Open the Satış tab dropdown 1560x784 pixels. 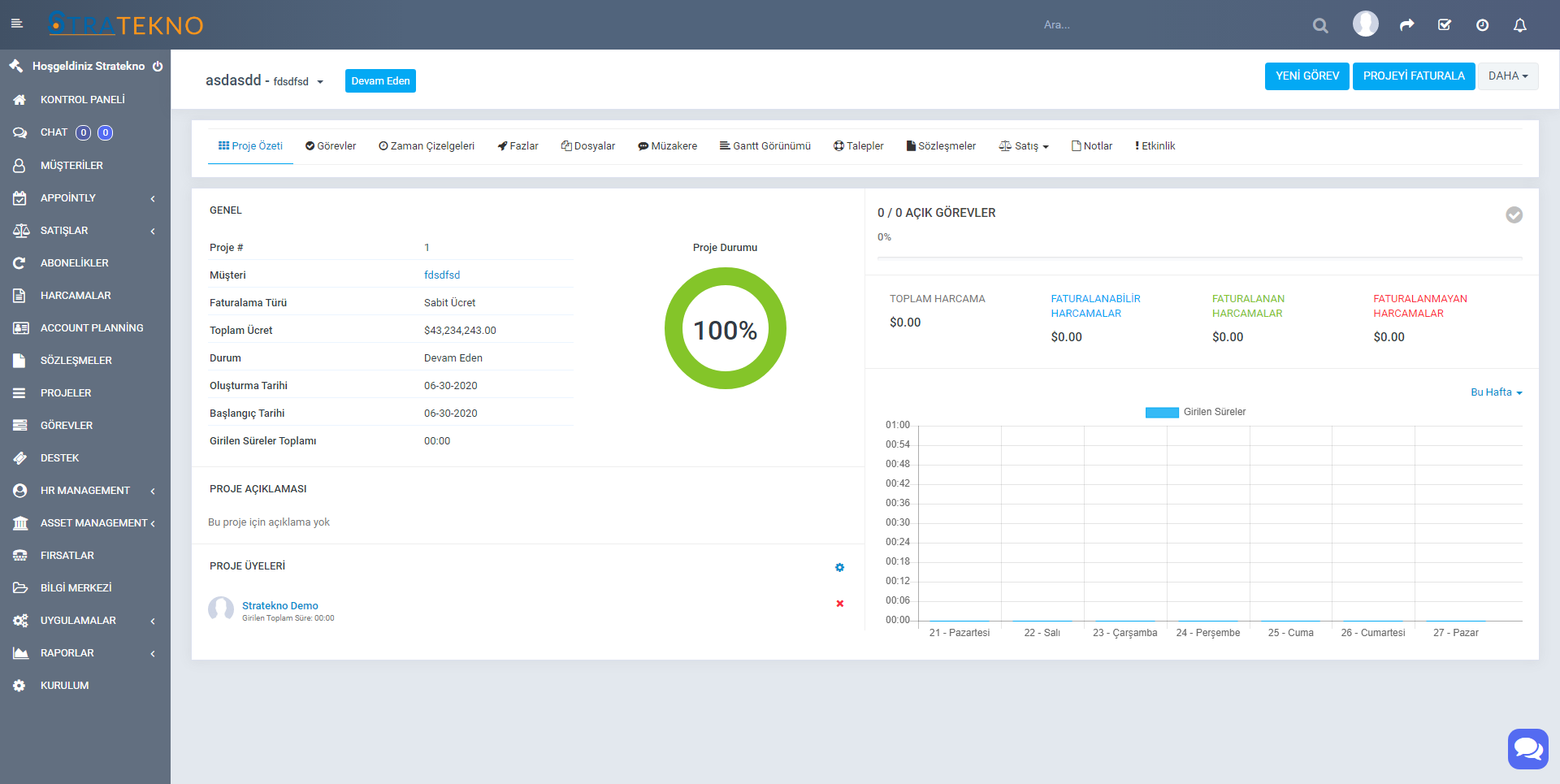(x=1024, y=146)
